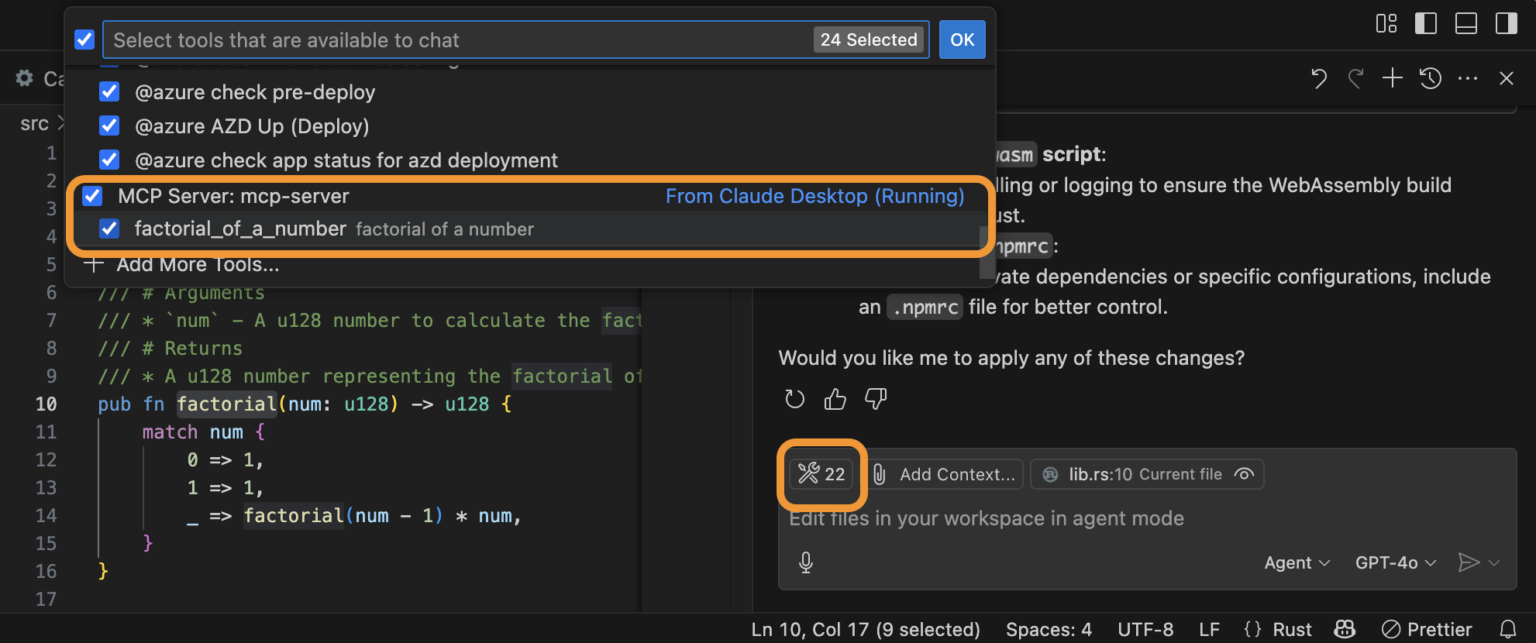Uncheck the factorial_of_a_number tool
This screenshot has width=1536, height=643.
(109, 229)
